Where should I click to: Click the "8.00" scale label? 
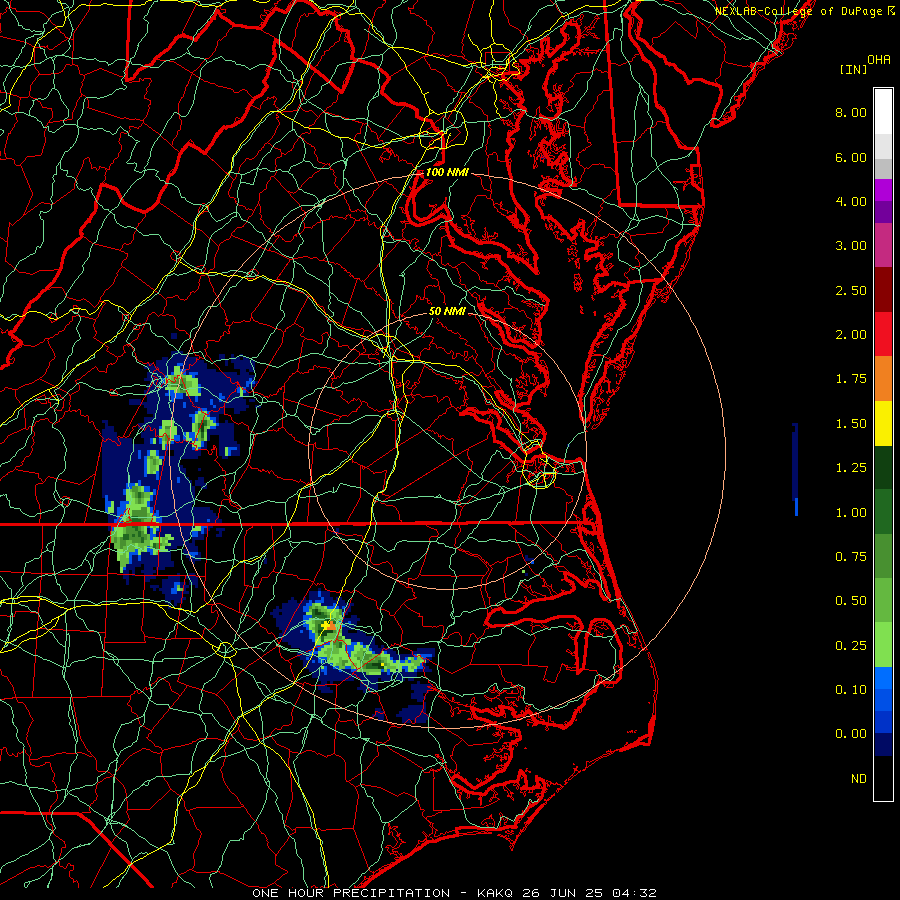point(851,112)
